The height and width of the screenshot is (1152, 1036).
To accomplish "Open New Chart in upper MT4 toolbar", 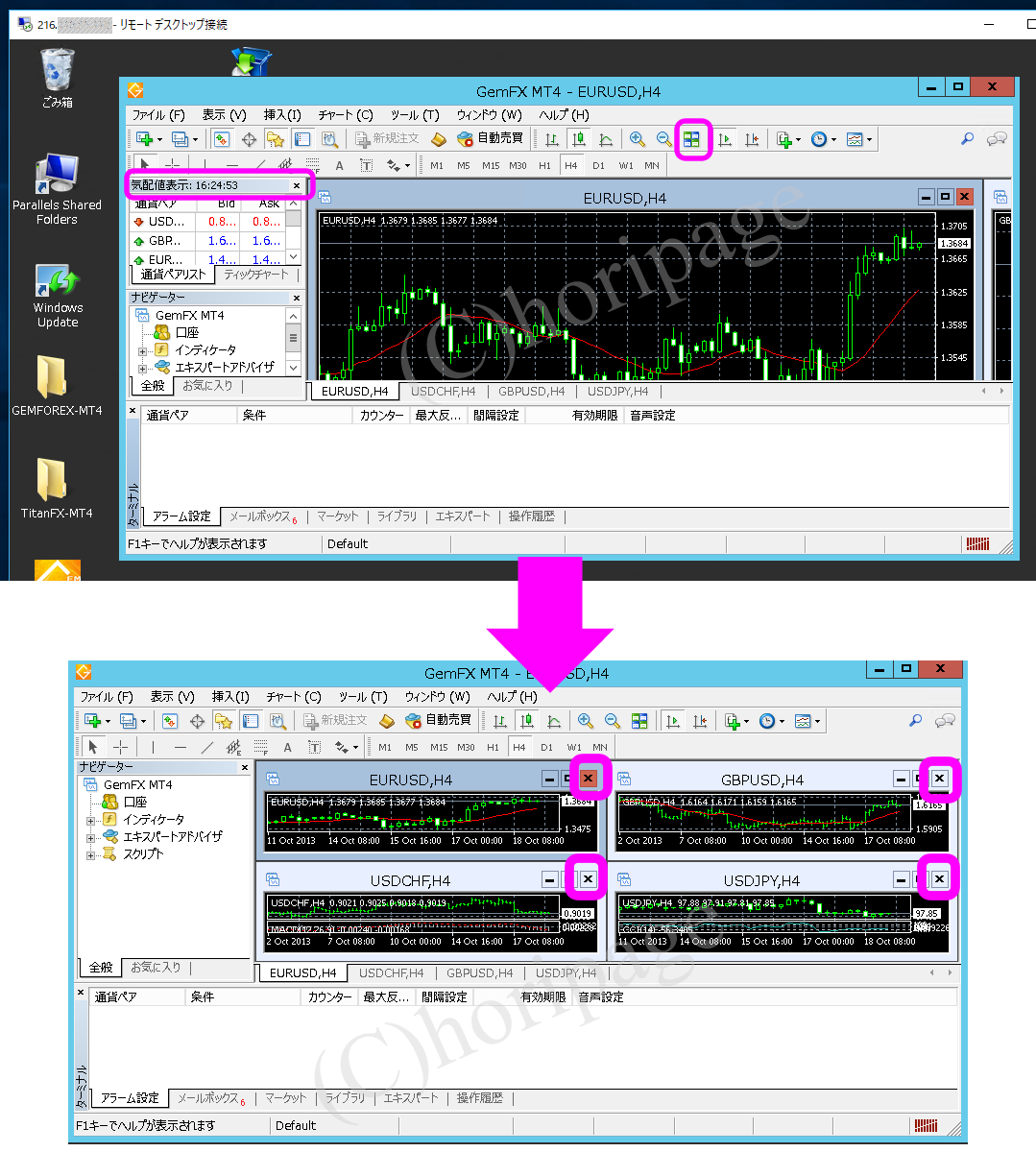I will pyautogui.click(x=145, y=139).
